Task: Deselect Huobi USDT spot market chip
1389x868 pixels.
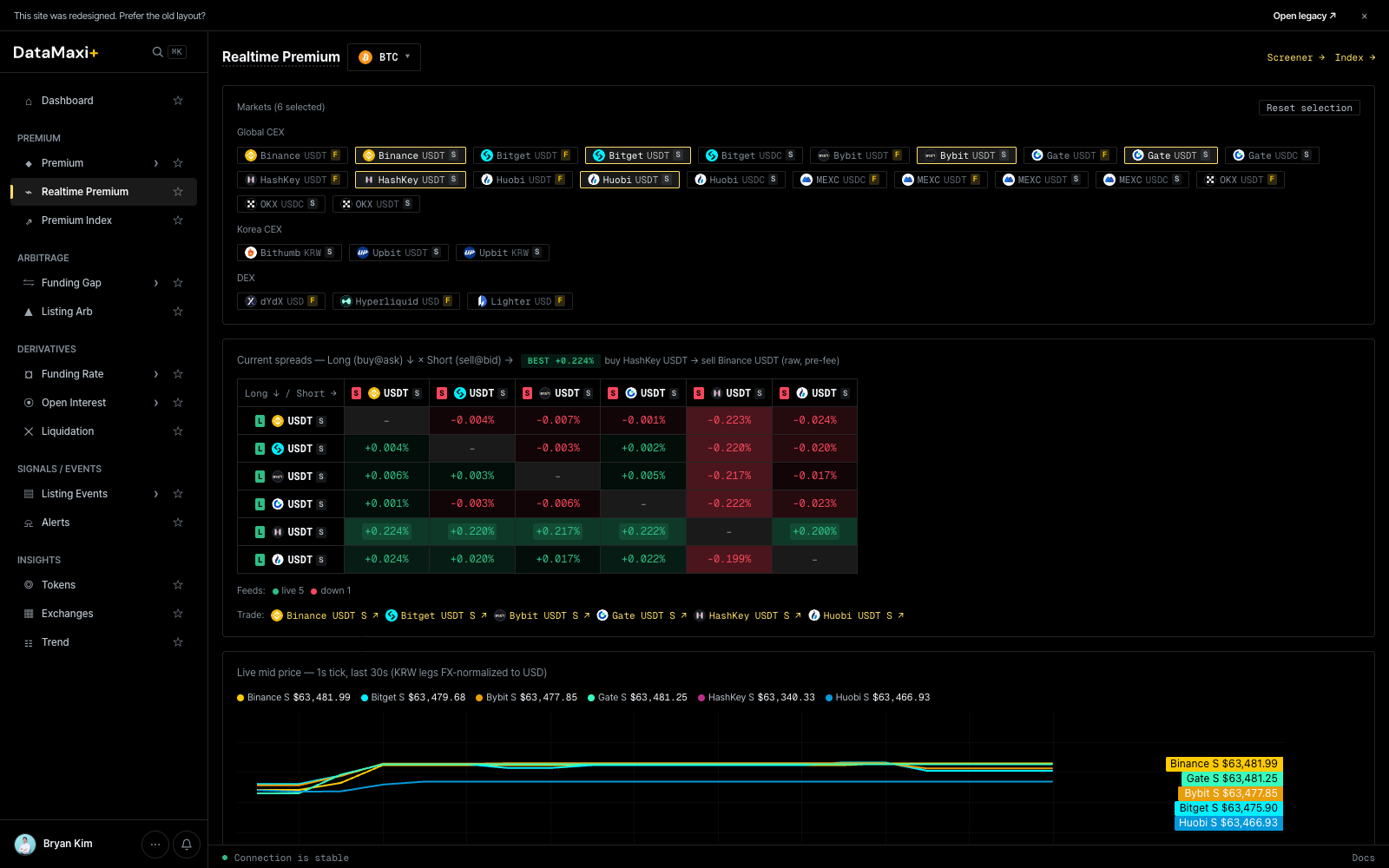Action: point(630,180)
